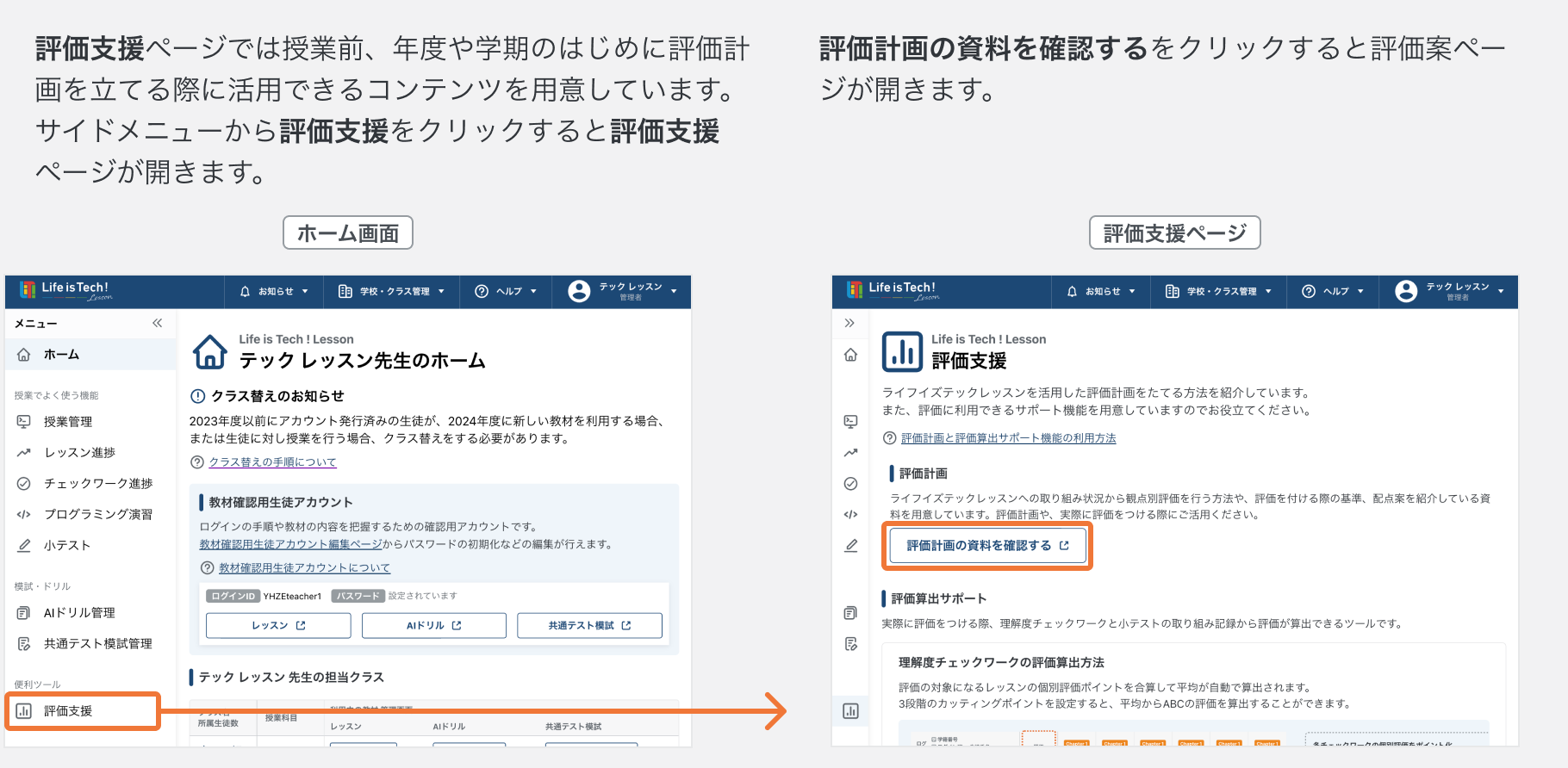Click the large home icon beside page title
1568x768 pixels.
click(210, 351)
